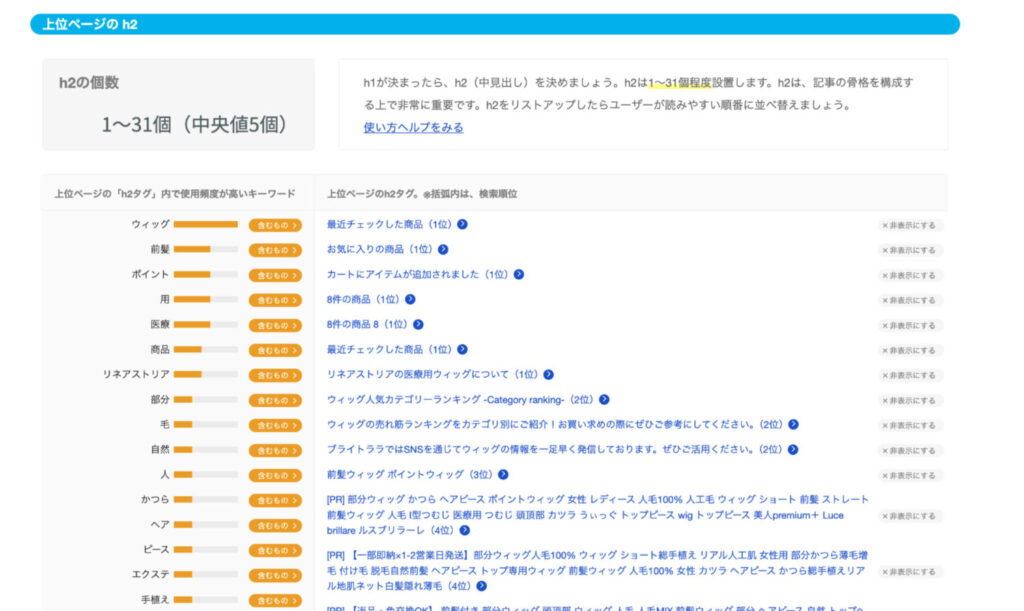Click the arrow icon ending the ブライトララではSNS heading

pyautogui.click(x=793, y=450)
